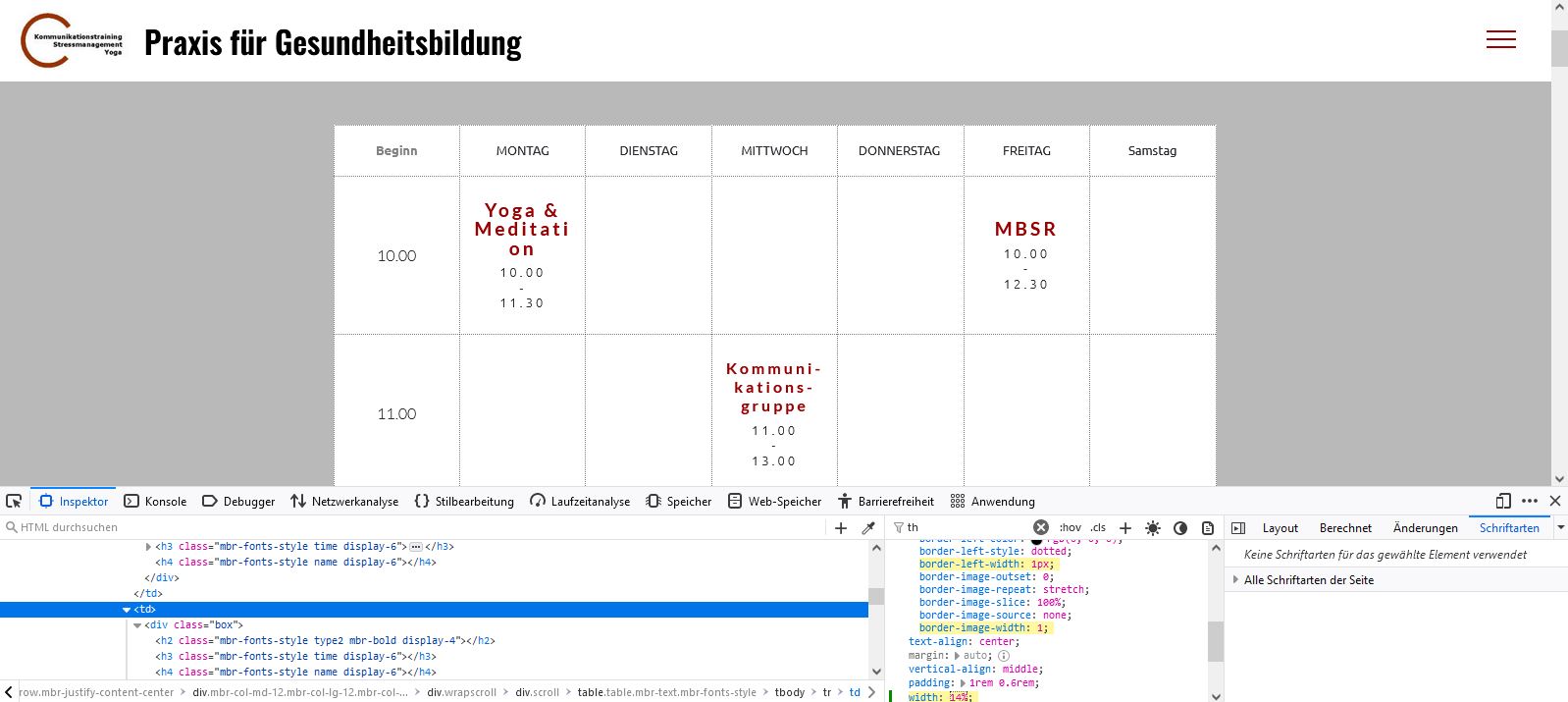Pick a color with the eyedropper
The width and height of the screenshot is (1568, 702).
pos(867,527)
